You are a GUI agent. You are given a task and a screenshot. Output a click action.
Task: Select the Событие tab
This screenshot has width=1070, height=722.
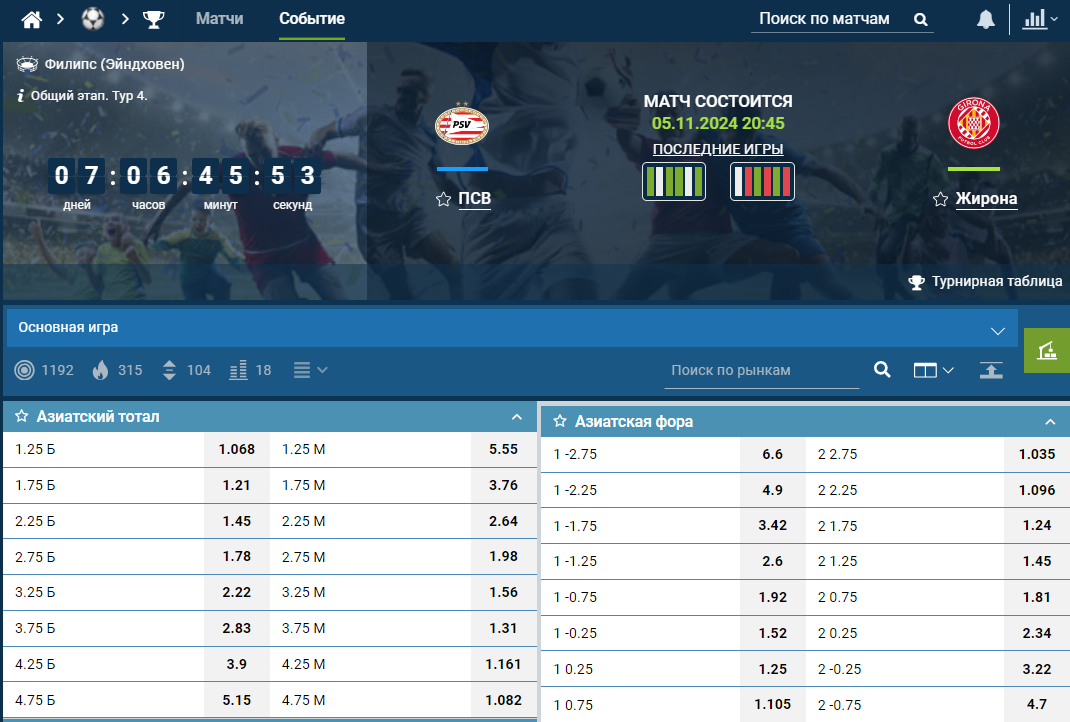click(312, 19)
